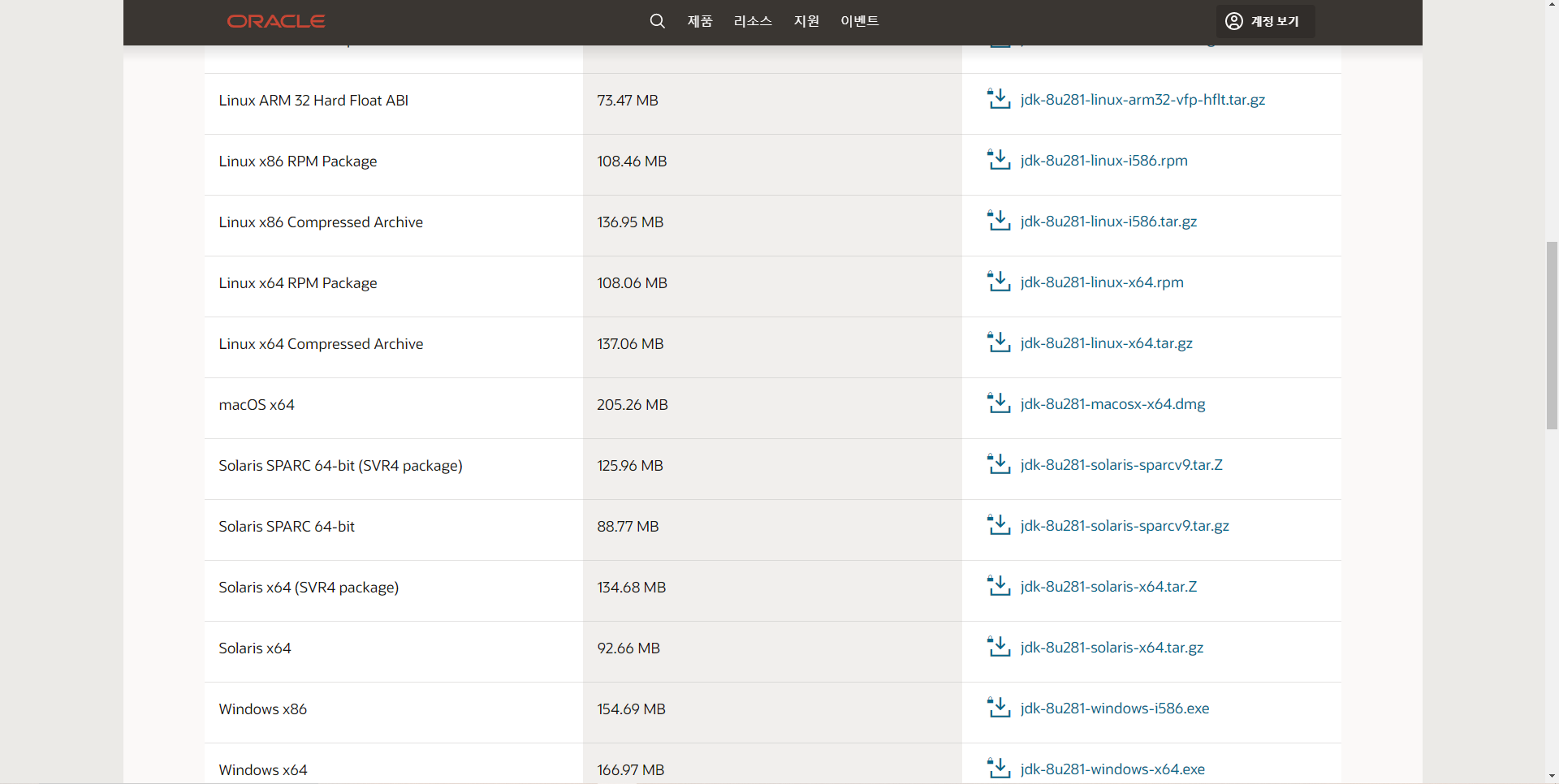The width and height of the screenshot is (1559, 784).
Task: Click download icon for jdk-8u281-windows-i586.exe
Action: click(999, 708)
